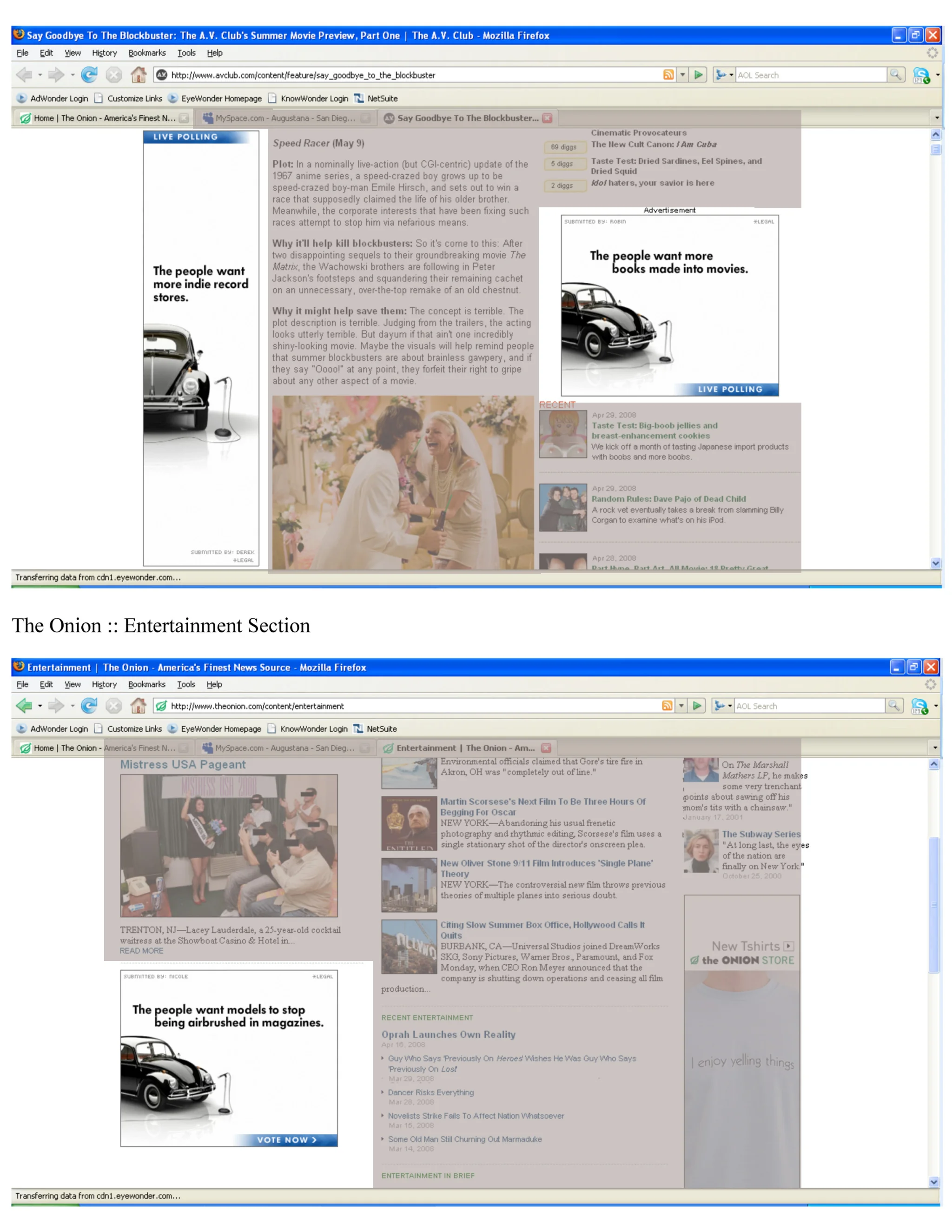Click scrollbar down arrow in Onion Entertainment window

(x=934, y=1182)
